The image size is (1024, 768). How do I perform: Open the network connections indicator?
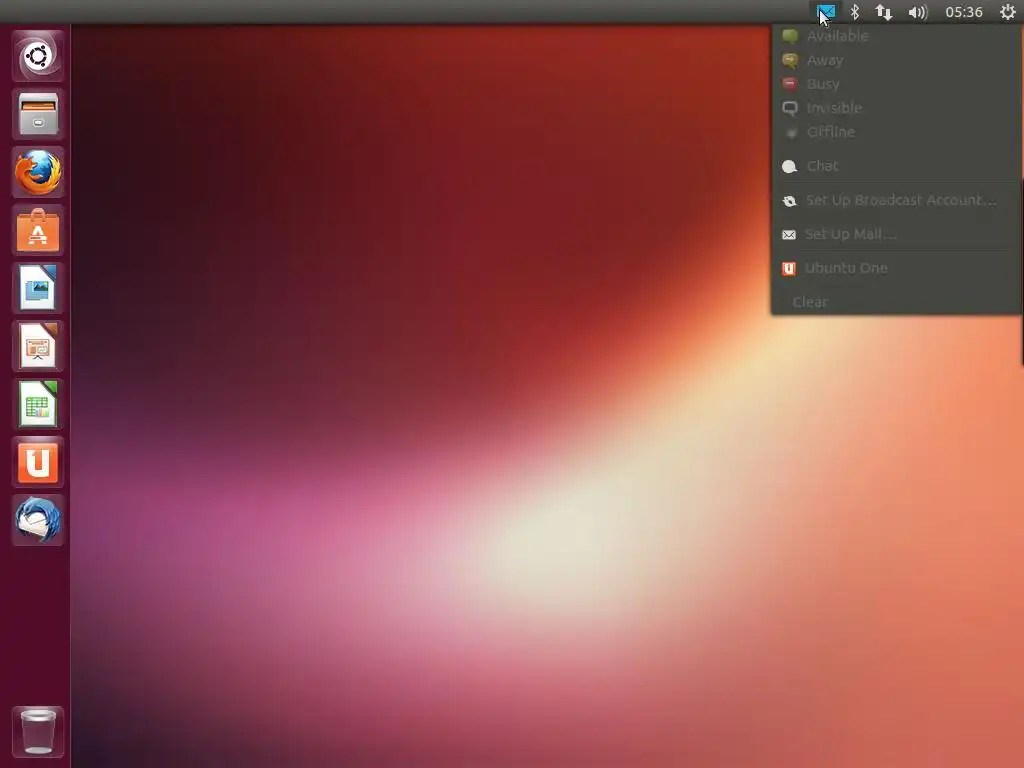(x=884, y=12)
